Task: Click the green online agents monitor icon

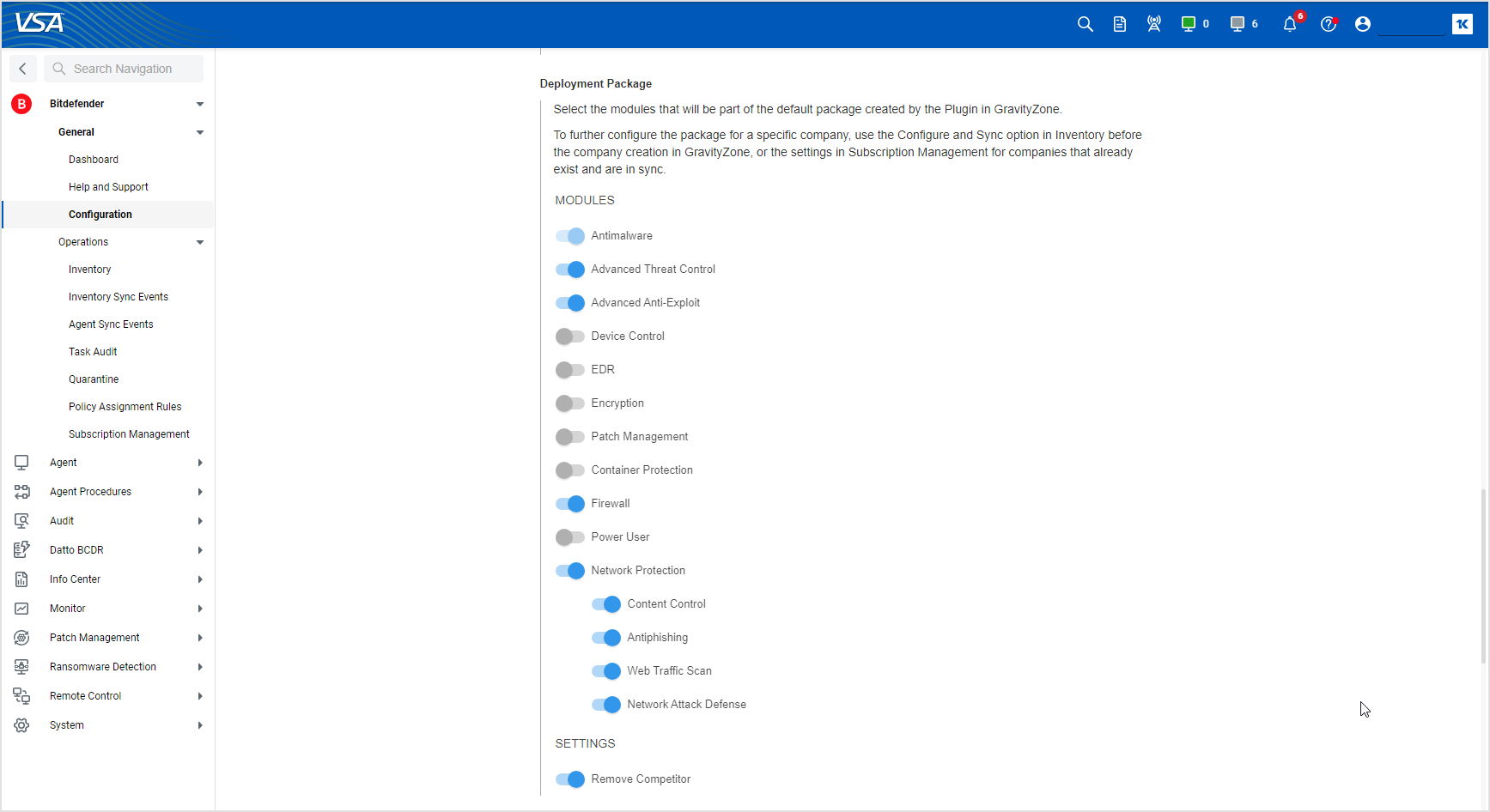Action: (1188, 24)
